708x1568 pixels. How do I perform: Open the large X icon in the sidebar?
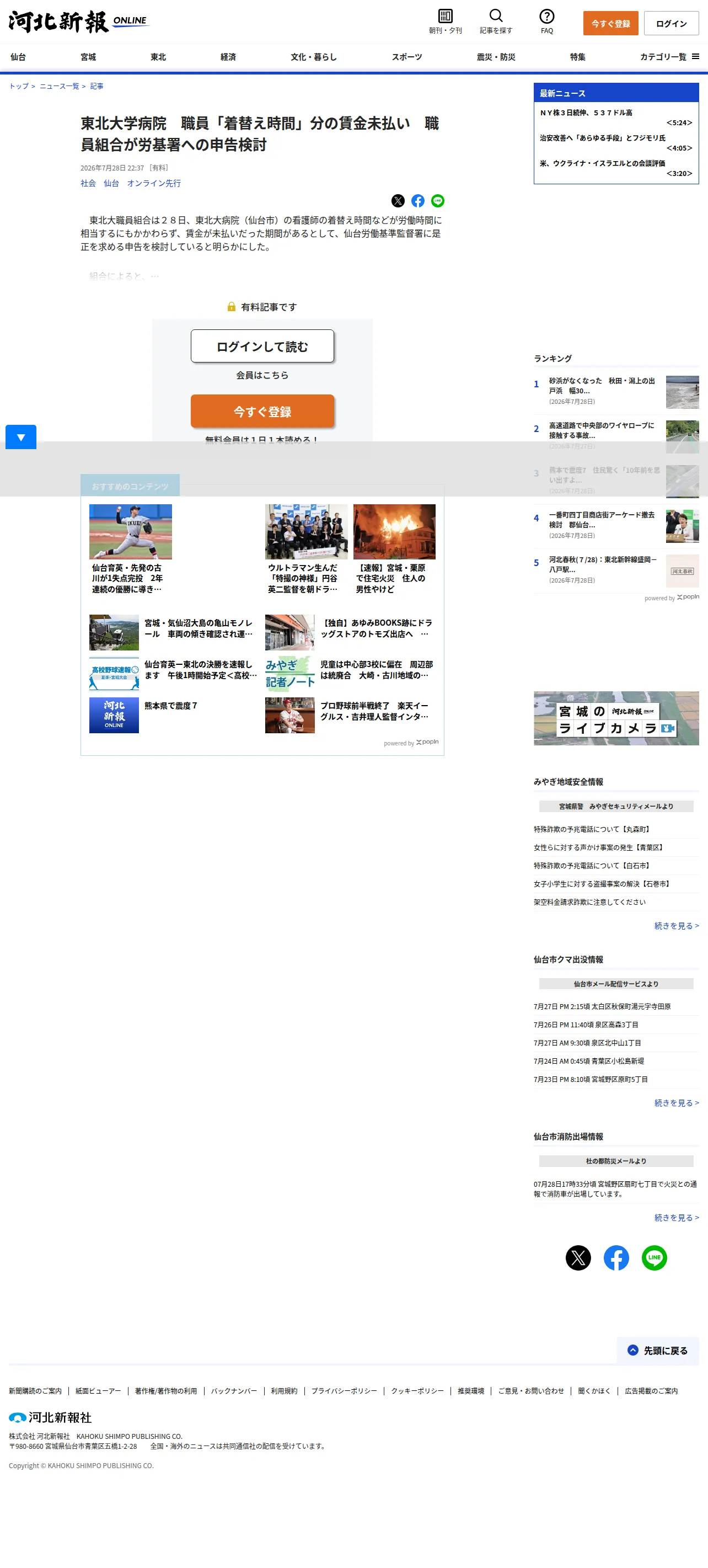pos(578,1257)
